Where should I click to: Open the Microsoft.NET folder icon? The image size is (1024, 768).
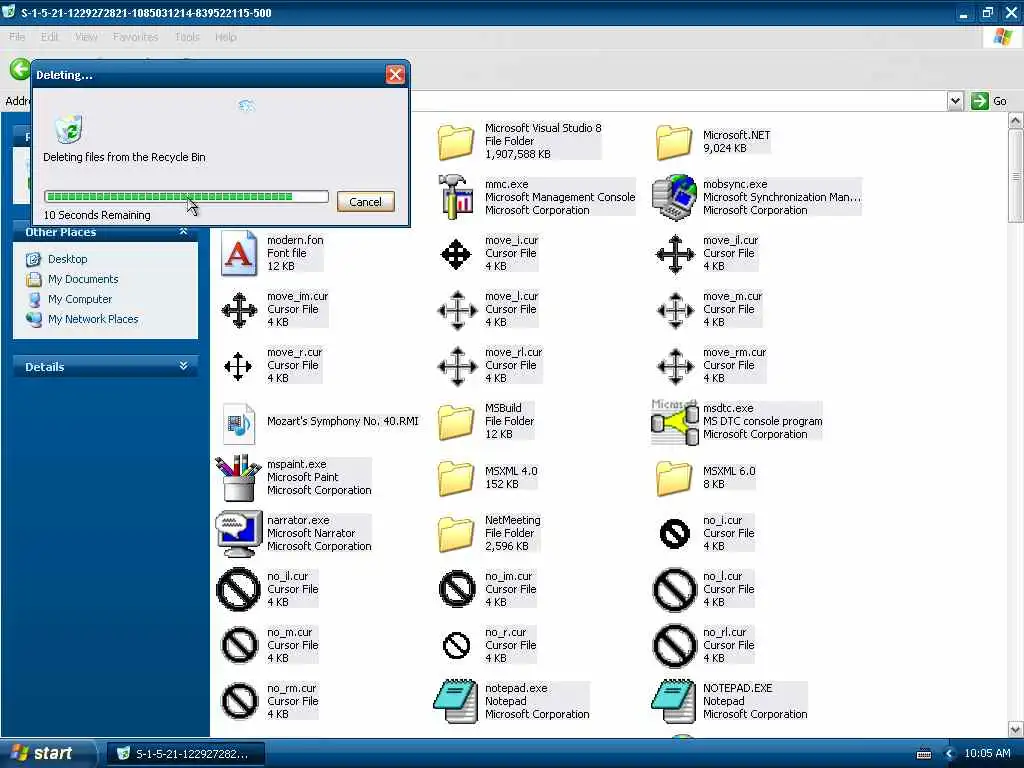click(673, 142)
